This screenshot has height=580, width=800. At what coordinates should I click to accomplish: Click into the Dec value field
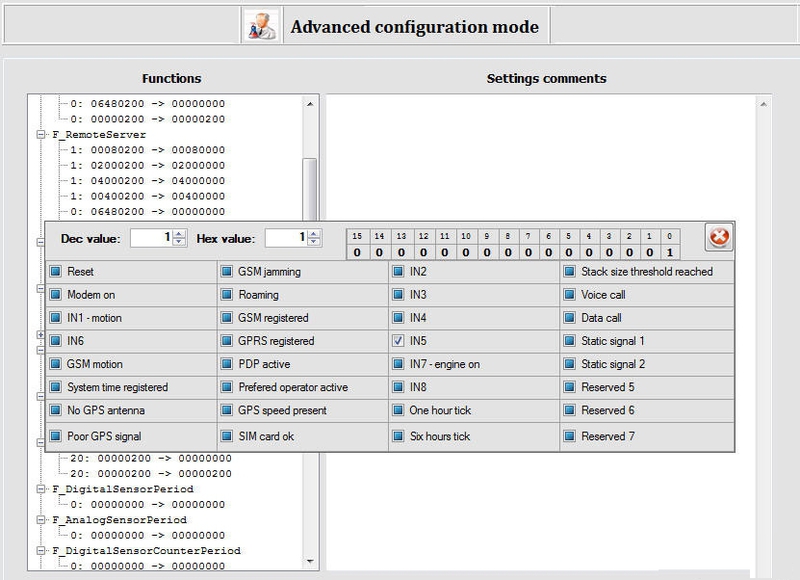pos(152,238)
